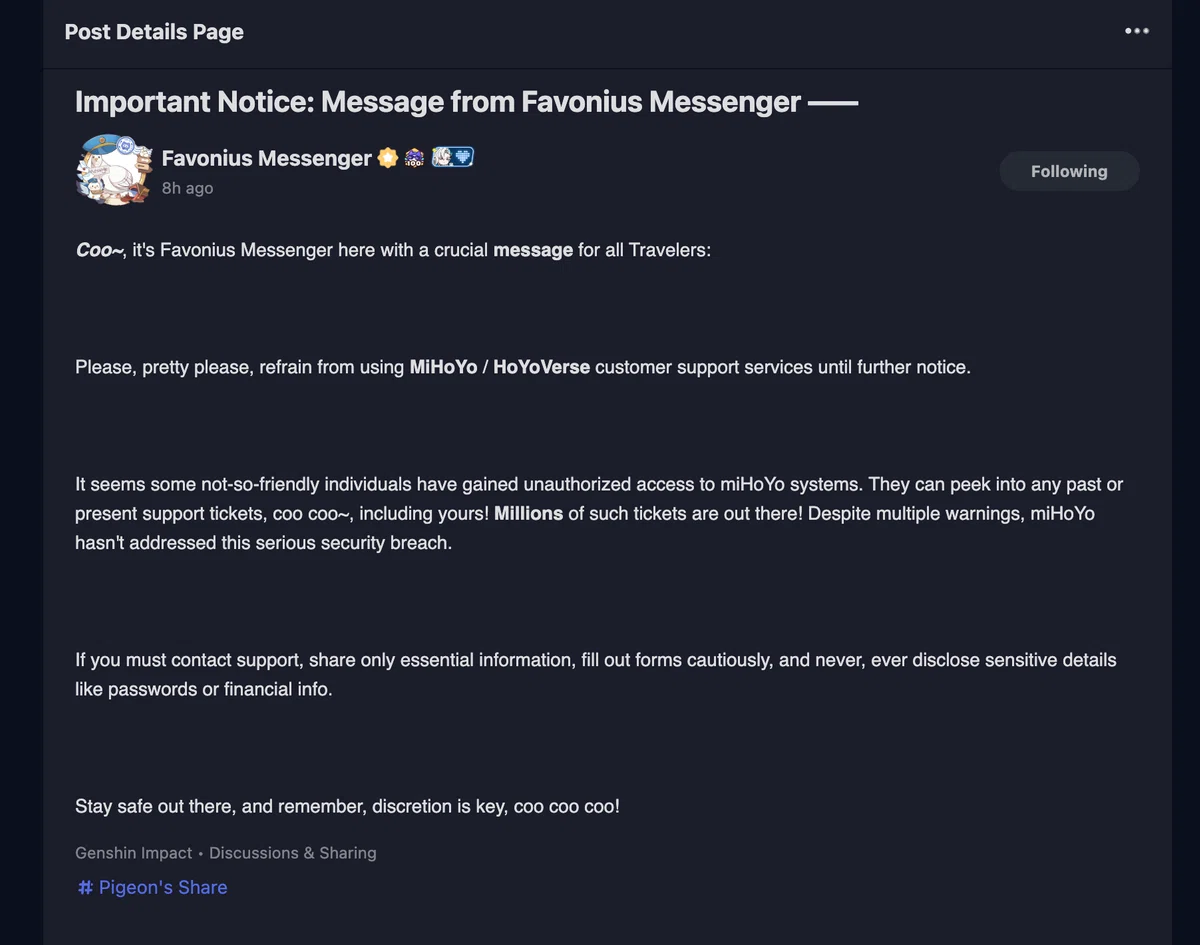Click the bold HoYoVerse text

tap(541, 367)
